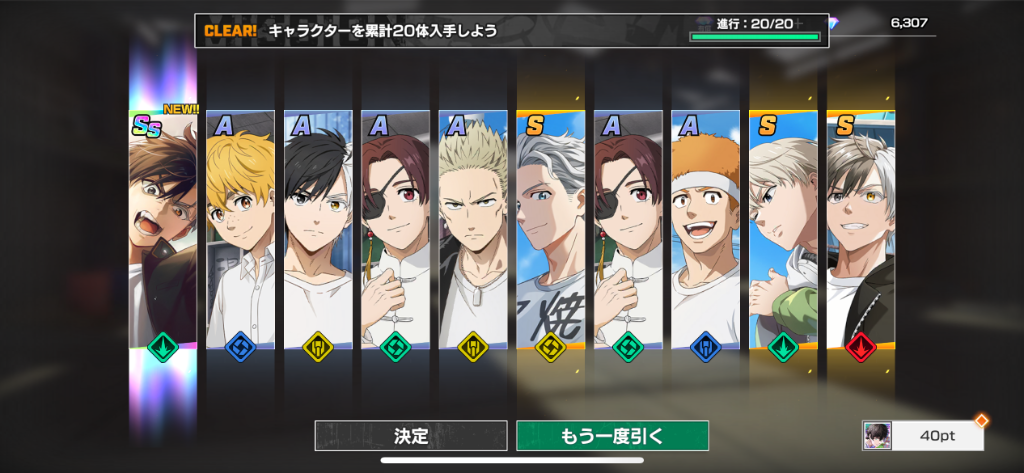Select the NEW SS character card

click(x=163, y=229)
